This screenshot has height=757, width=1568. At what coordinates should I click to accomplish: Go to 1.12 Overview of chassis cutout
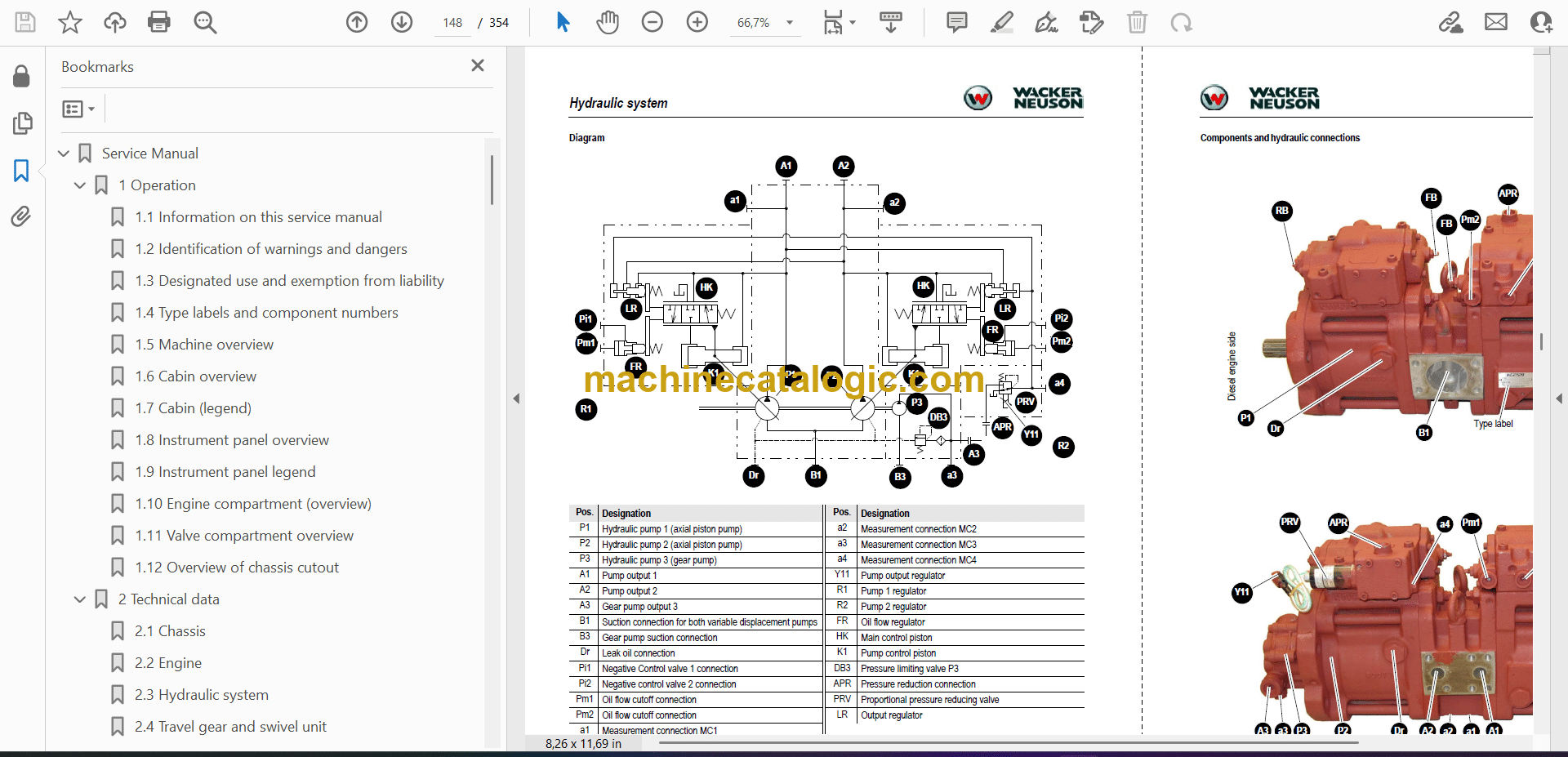pyautogui.click(x=237, y=568)
